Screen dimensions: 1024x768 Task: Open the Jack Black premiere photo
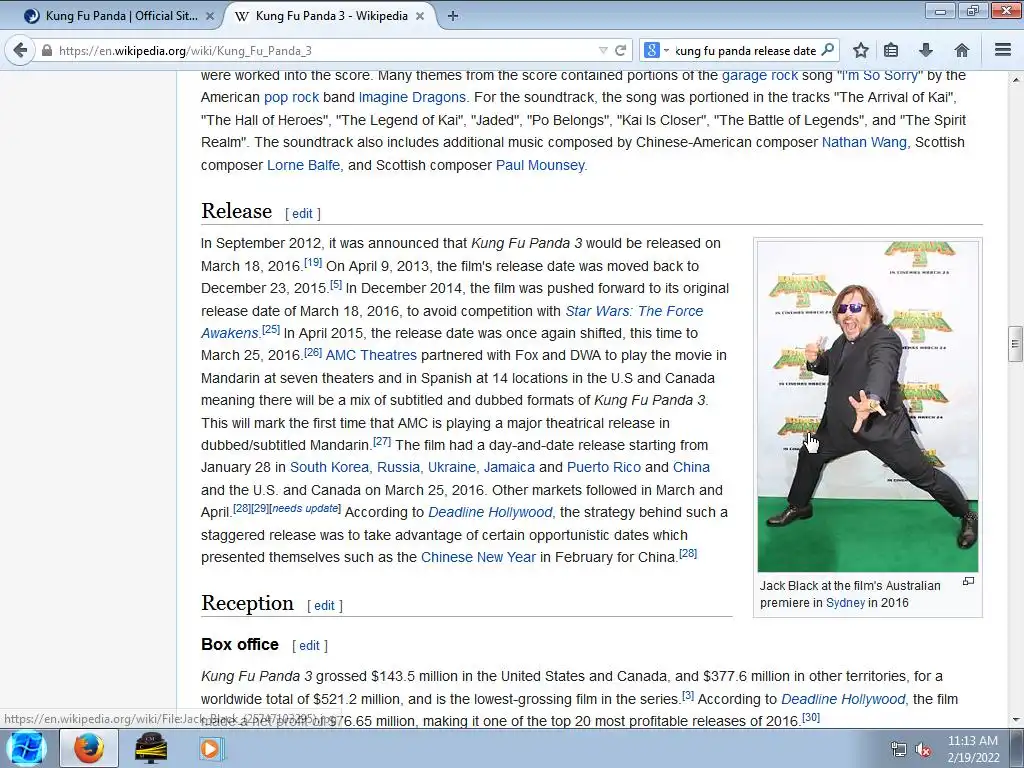click(867, 407)
